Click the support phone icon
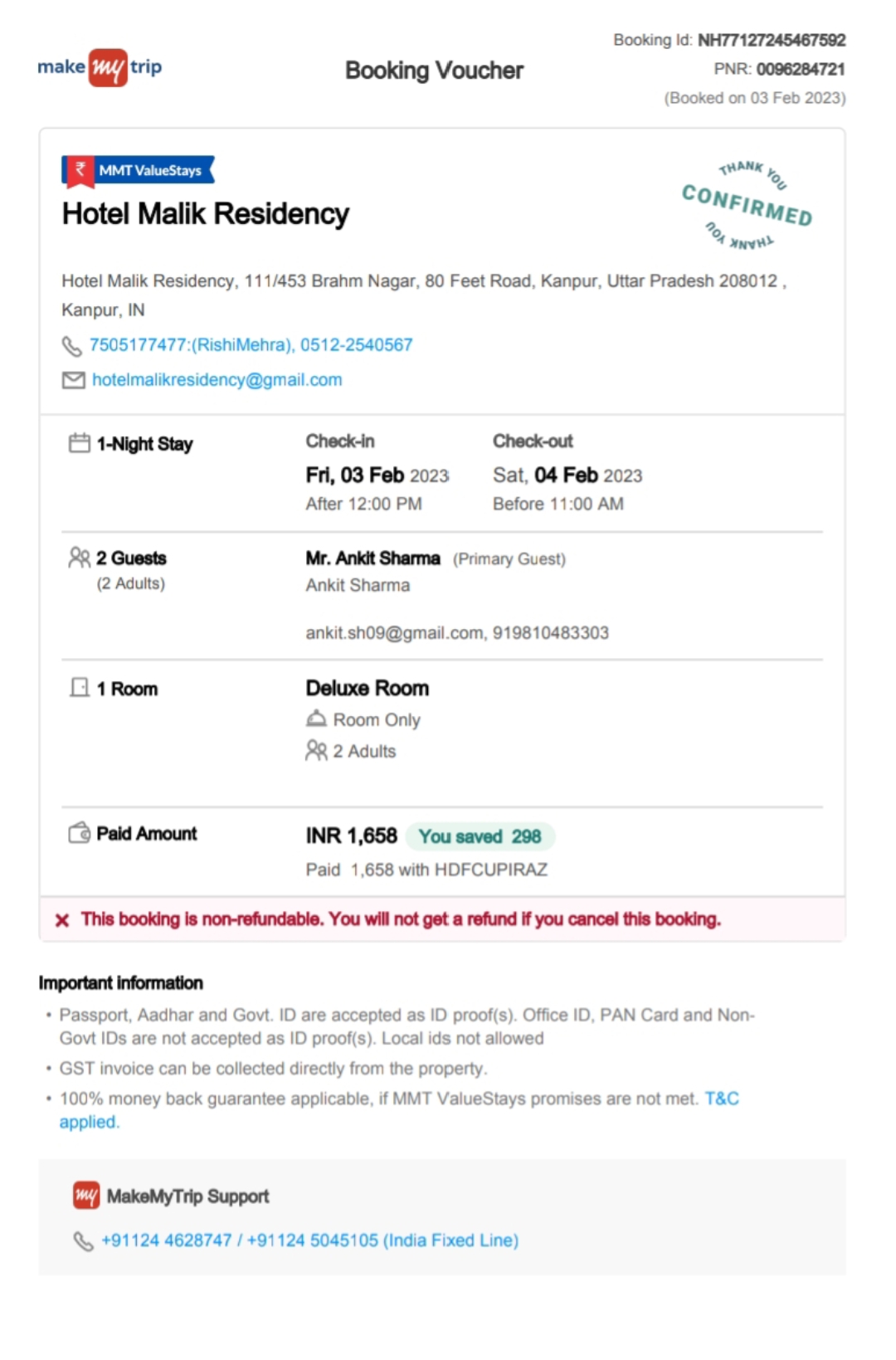The height and width of the screenshot is (1360, 896). [83, 1241]
